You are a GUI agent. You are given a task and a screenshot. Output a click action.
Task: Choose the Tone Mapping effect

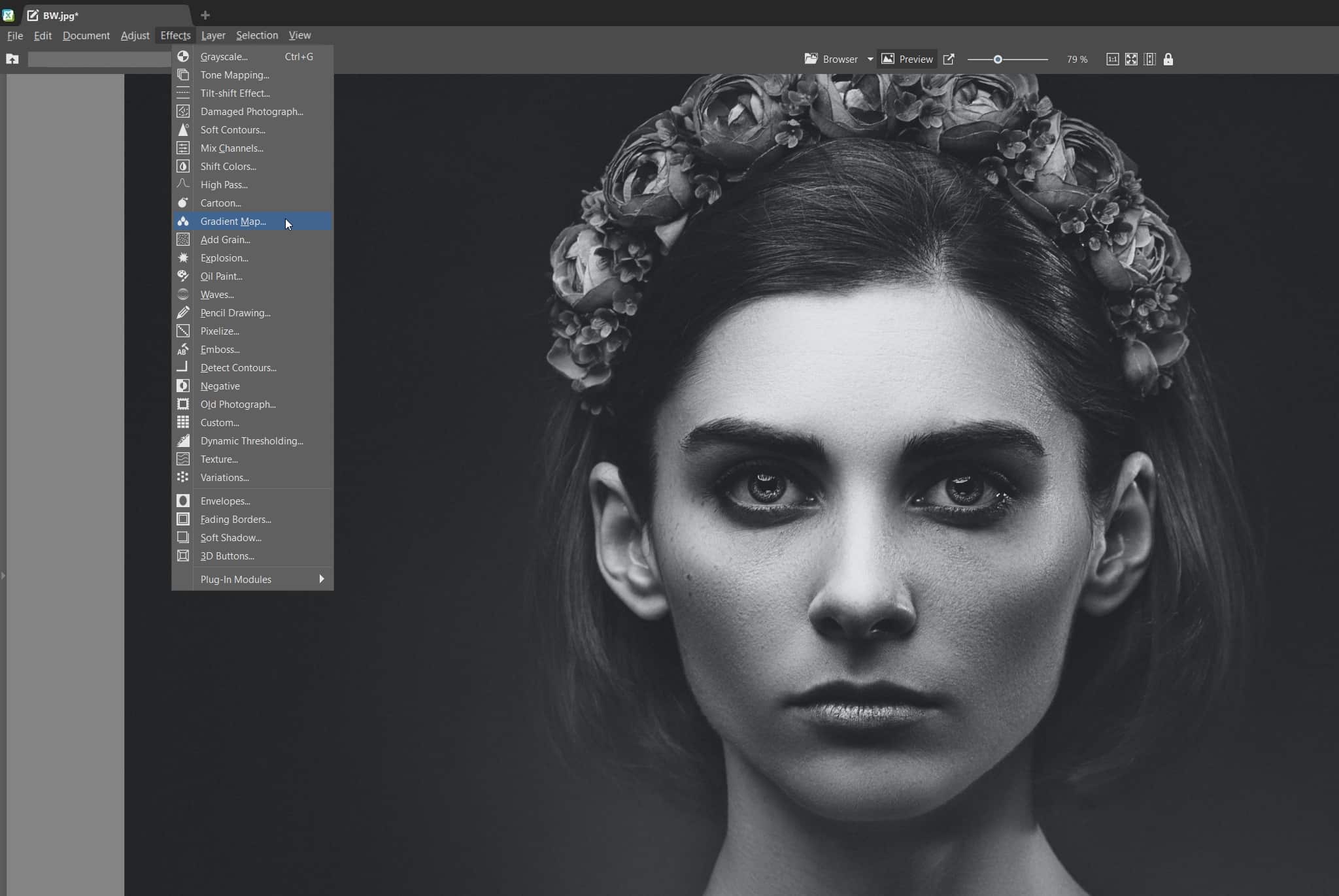(x=235, y=75)
